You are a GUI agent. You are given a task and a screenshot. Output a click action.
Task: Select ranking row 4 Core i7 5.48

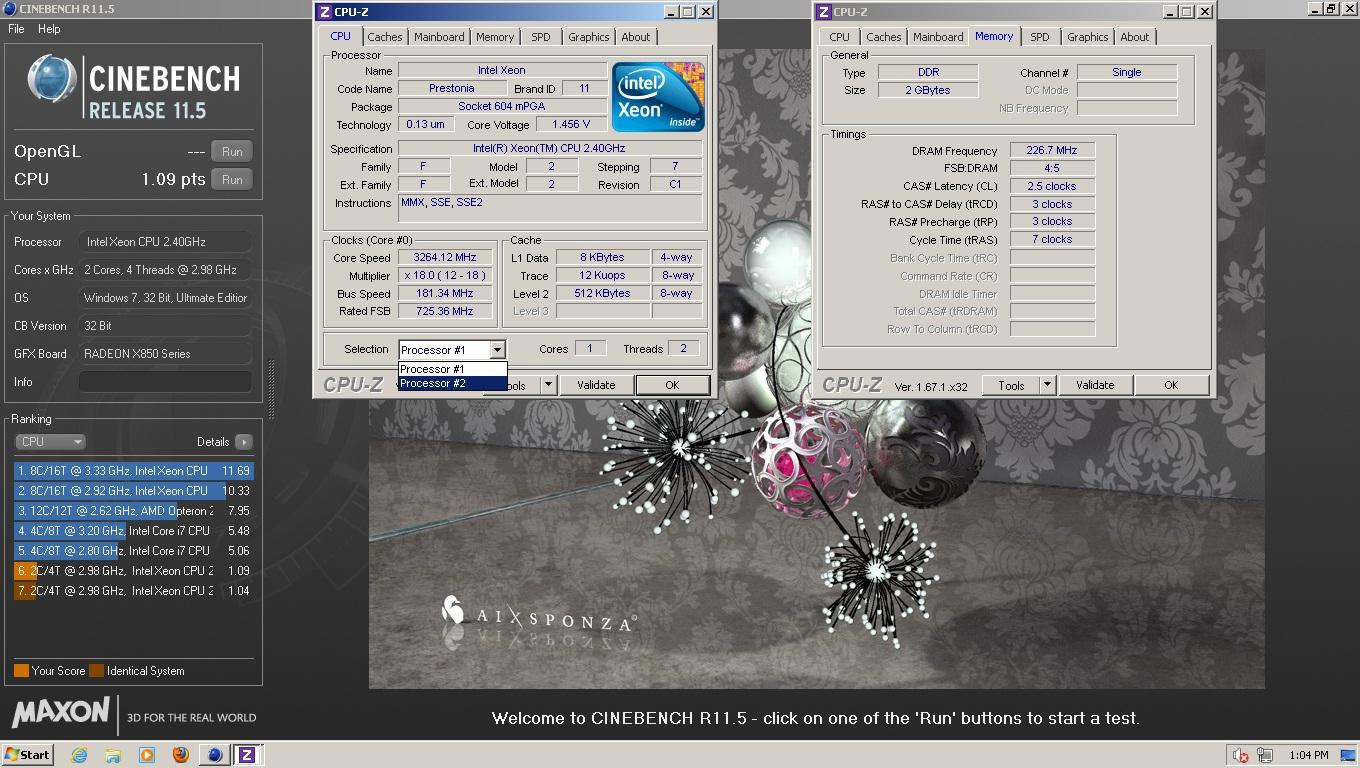[x=134, y=531]
